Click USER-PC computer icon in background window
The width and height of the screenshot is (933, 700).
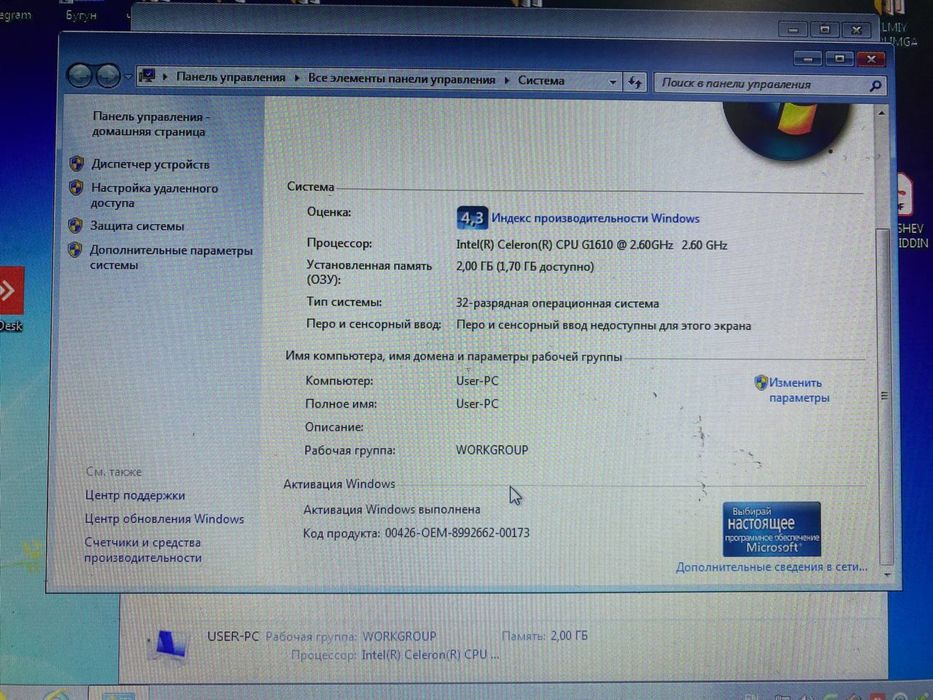click(x=170, y=646)
